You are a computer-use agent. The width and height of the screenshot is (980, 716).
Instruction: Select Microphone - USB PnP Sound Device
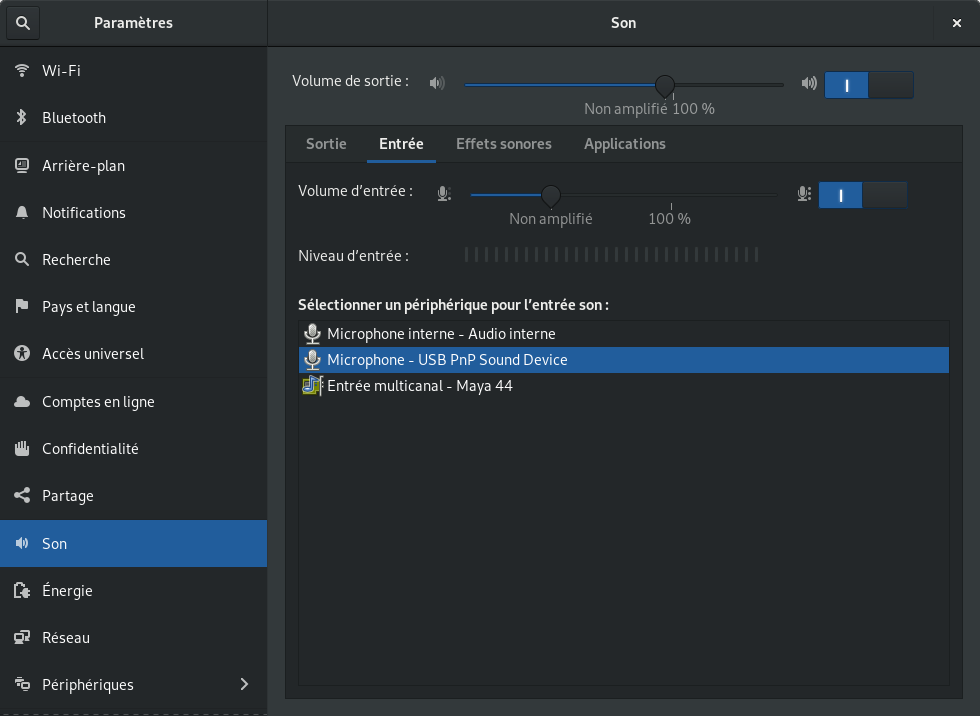click(447, 360)
